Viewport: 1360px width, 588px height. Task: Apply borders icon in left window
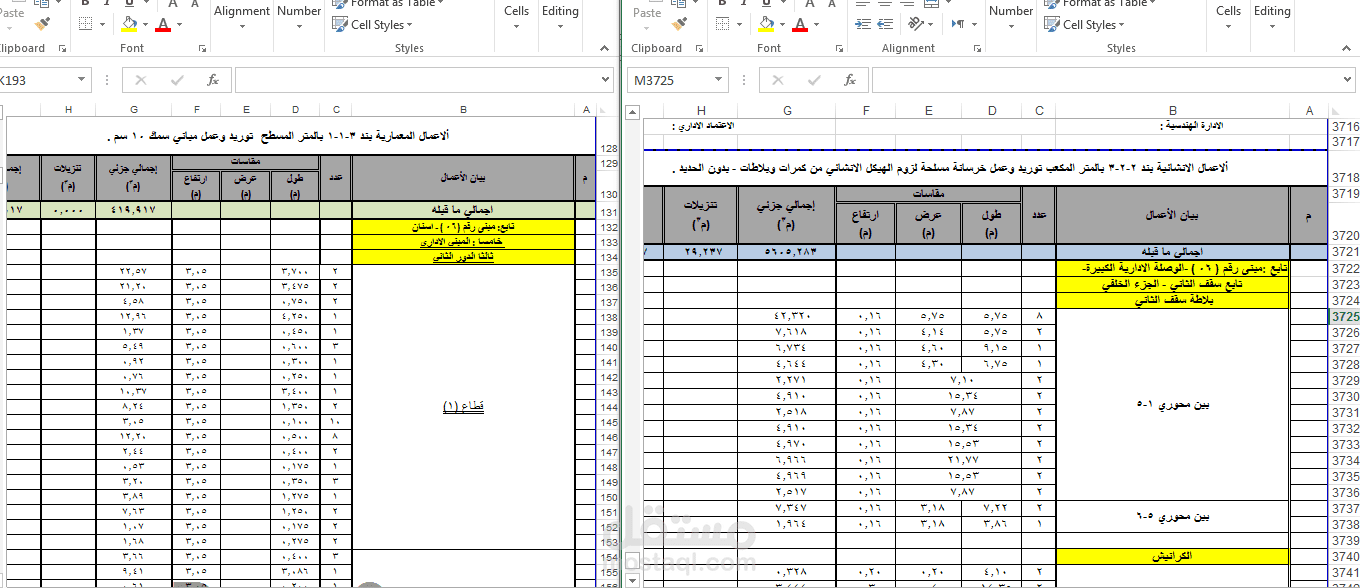(84, 23)
